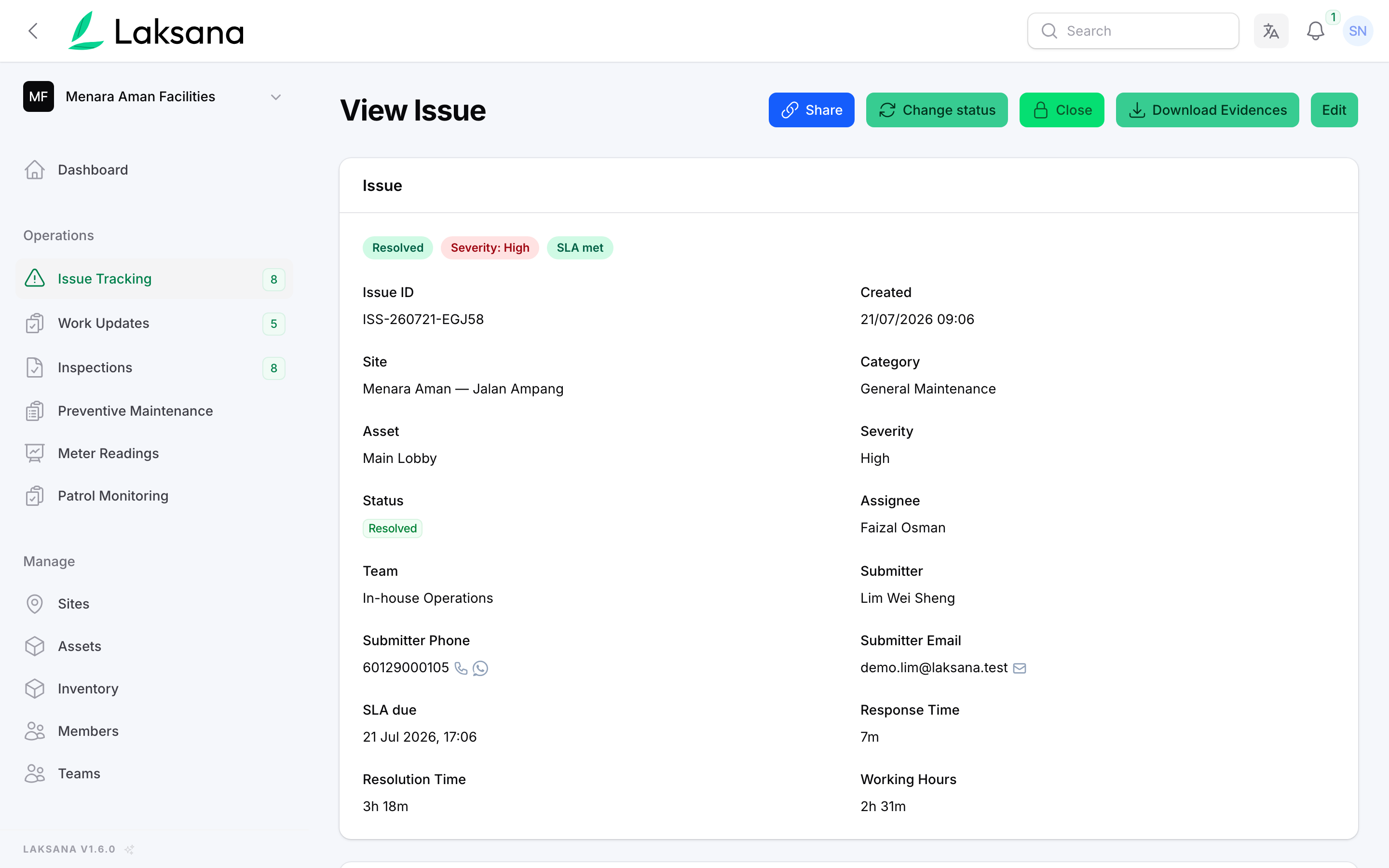Click the Severity: High tag
The height and width of the screenshot is (868, 1389).
pyautogui.click(x=490, y=247)
